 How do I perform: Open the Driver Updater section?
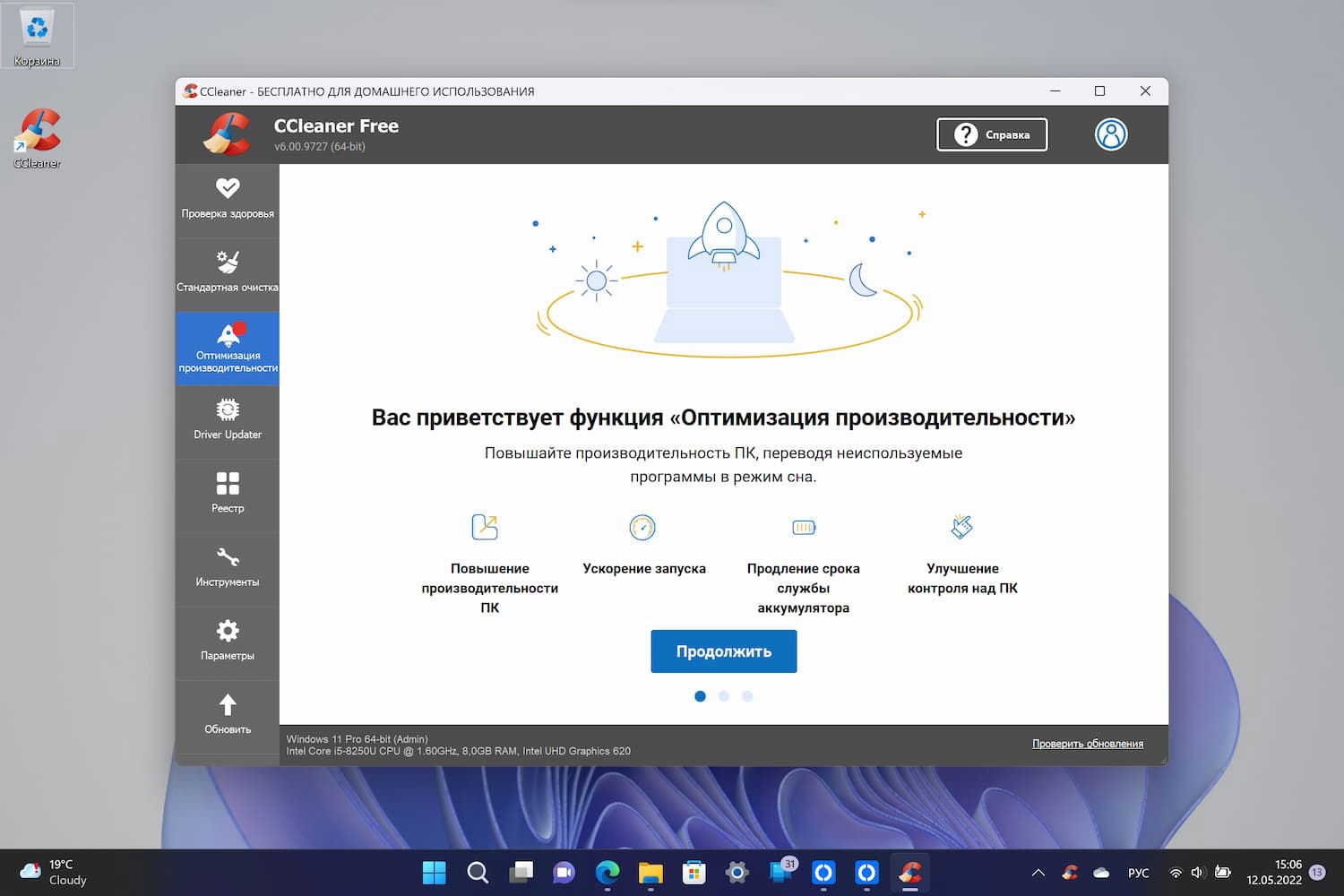point(228,422)
